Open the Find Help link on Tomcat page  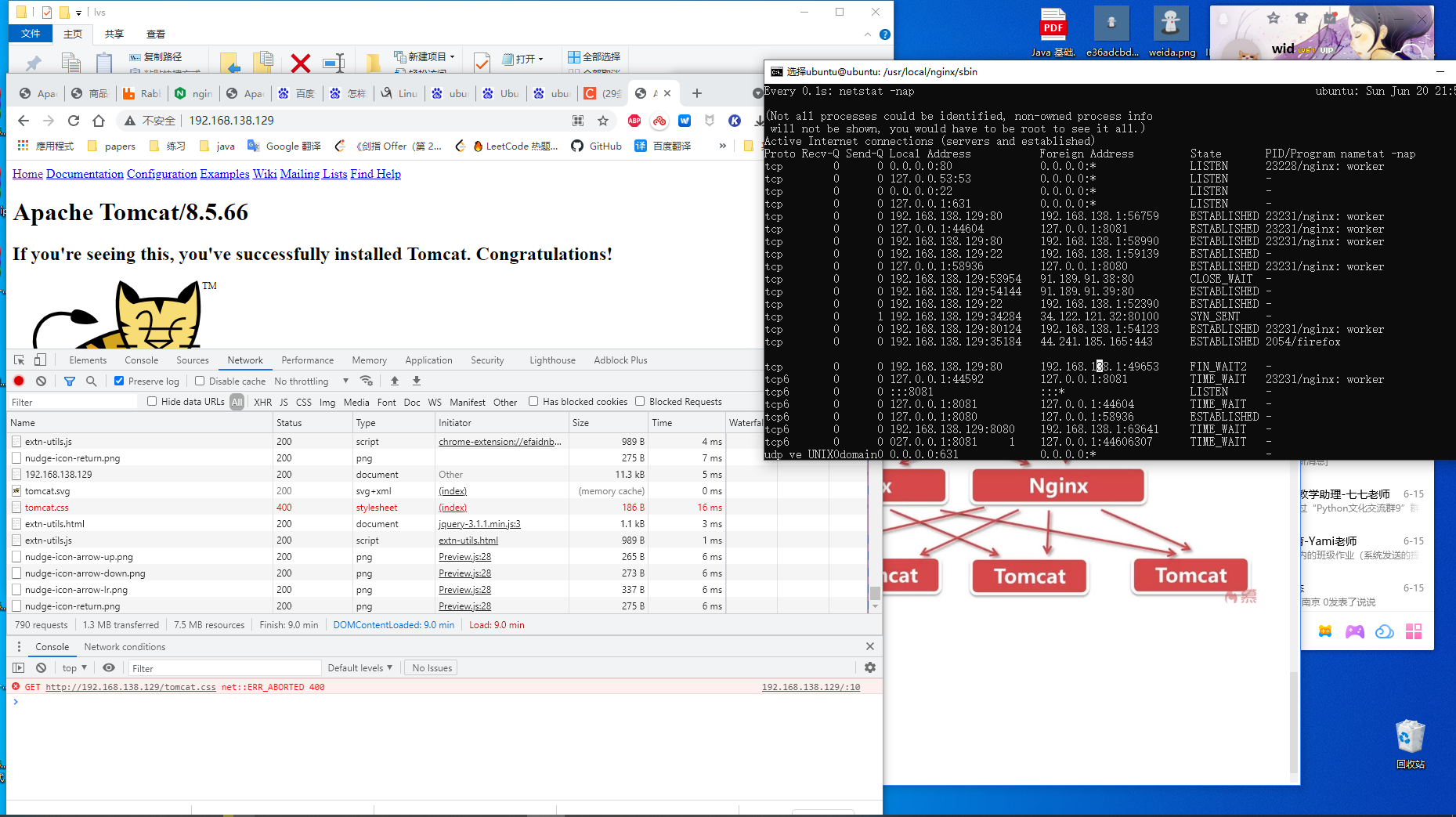(x=375, y=174)
